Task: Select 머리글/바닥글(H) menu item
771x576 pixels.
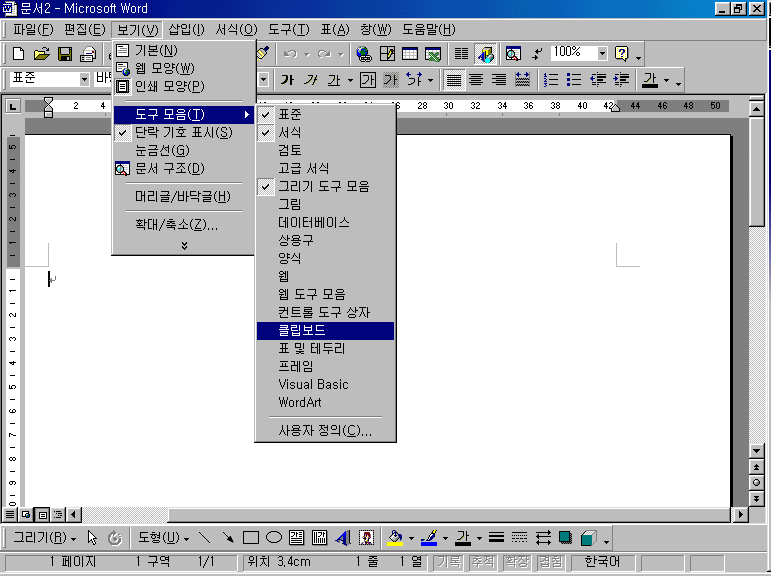Action: (183, 197)
